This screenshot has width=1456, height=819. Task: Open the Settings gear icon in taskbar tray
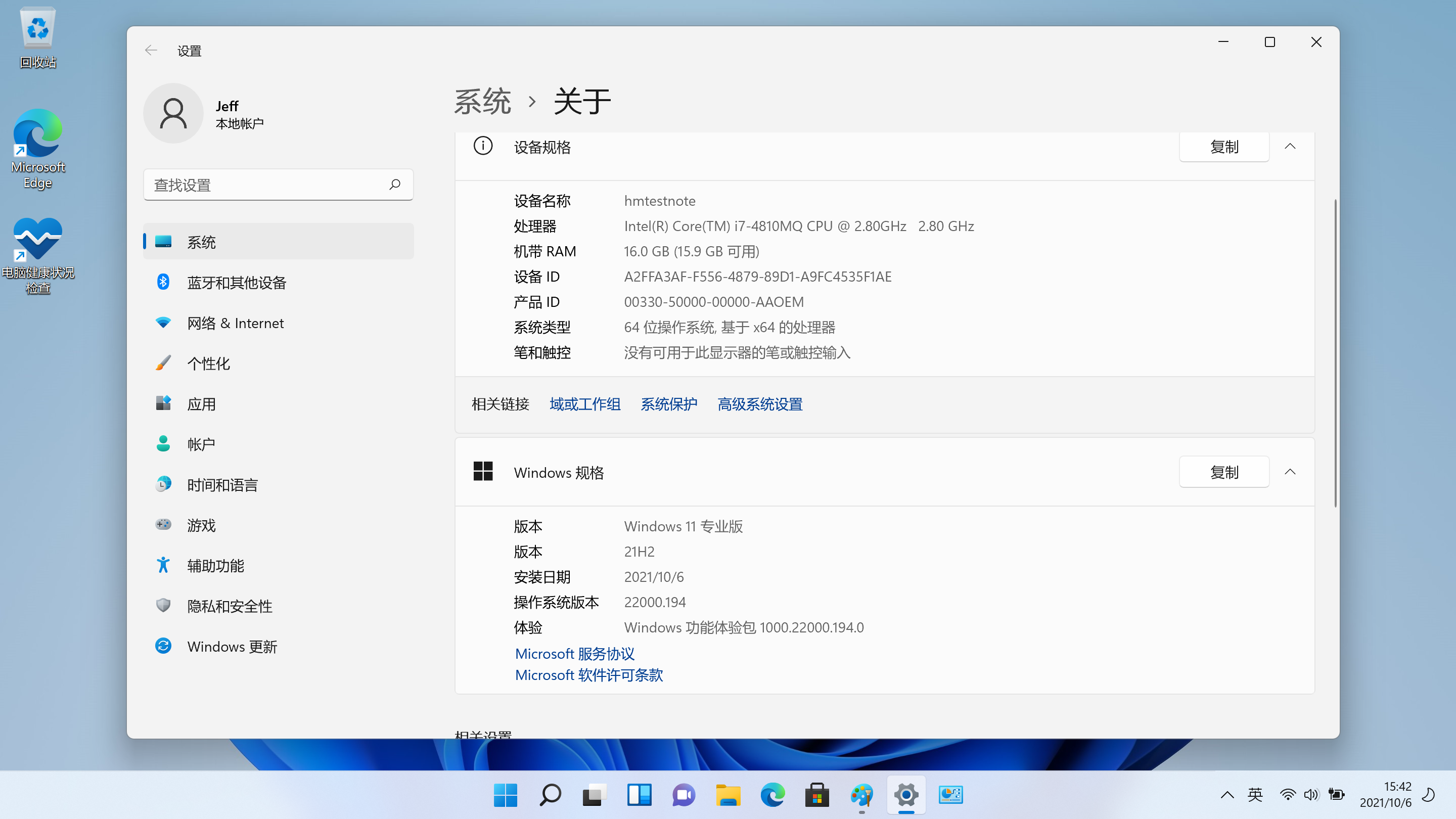[905, 794]
